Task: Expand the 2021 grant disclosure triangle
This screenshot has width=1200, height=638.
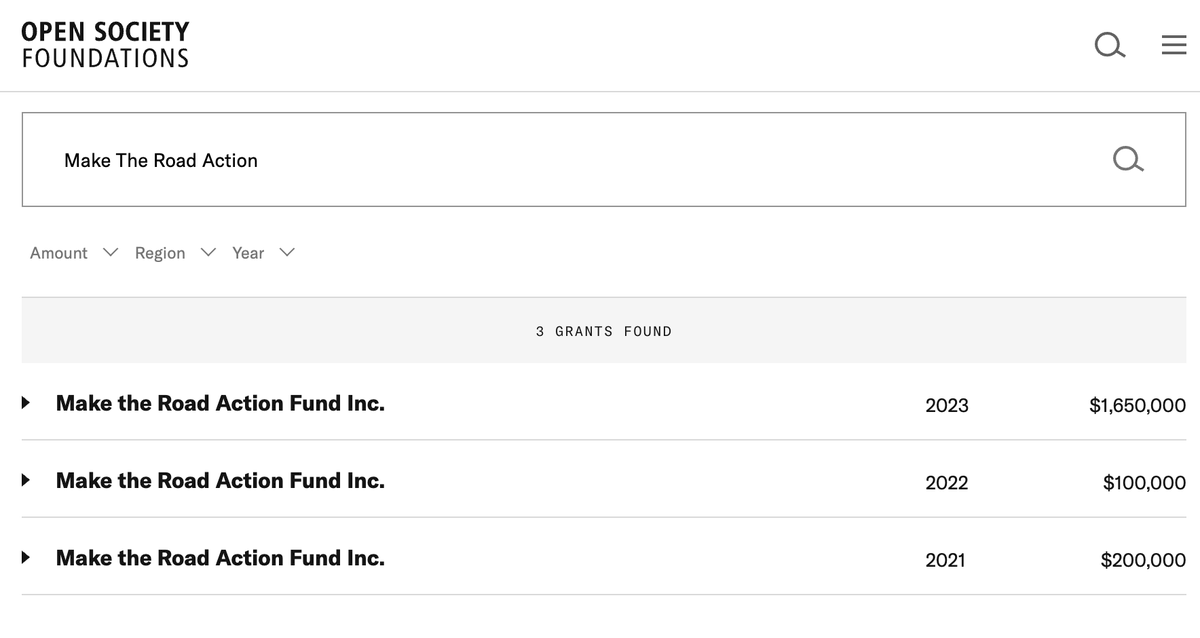Action: click(x=26, y=558)
